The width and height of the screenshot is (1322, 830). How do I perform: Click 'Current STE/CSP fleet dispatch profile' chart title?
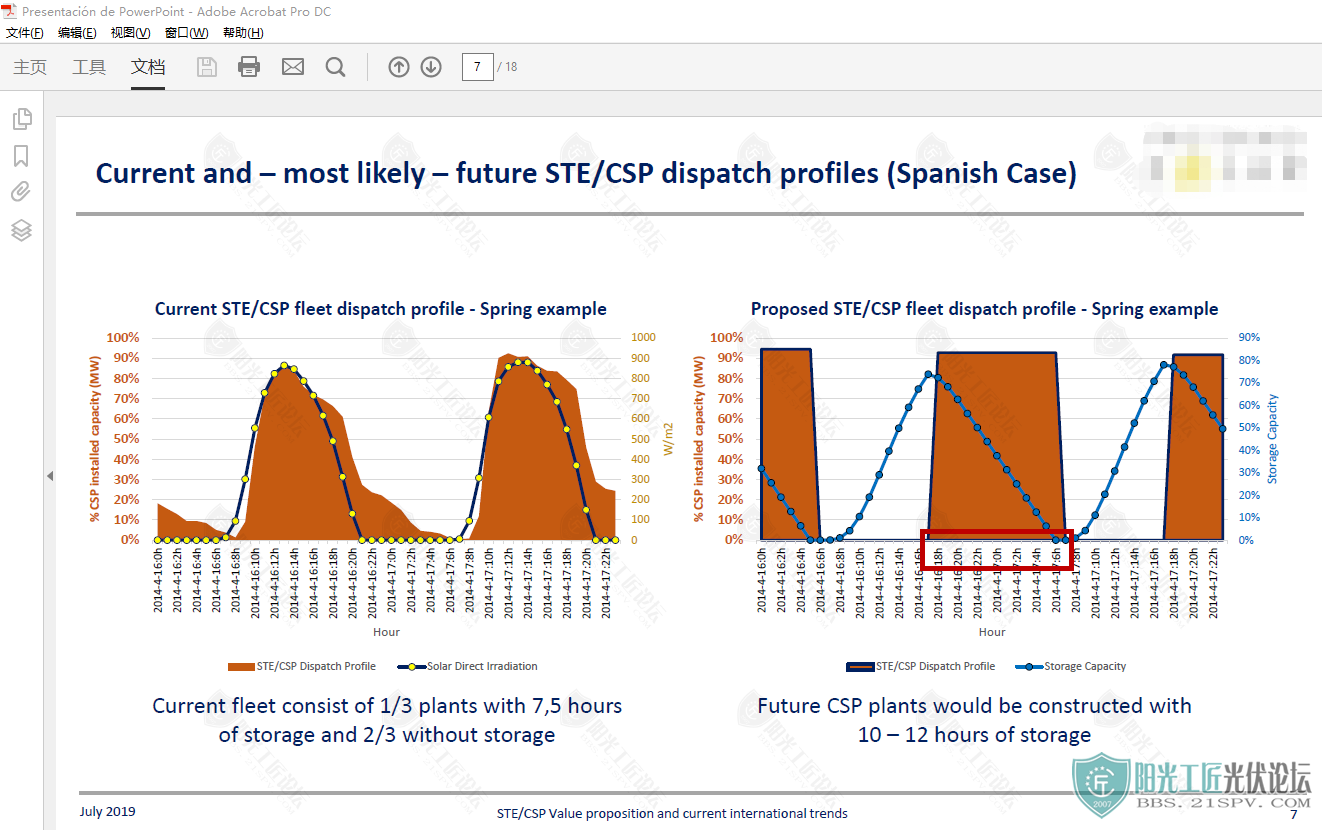pos(380,309)
